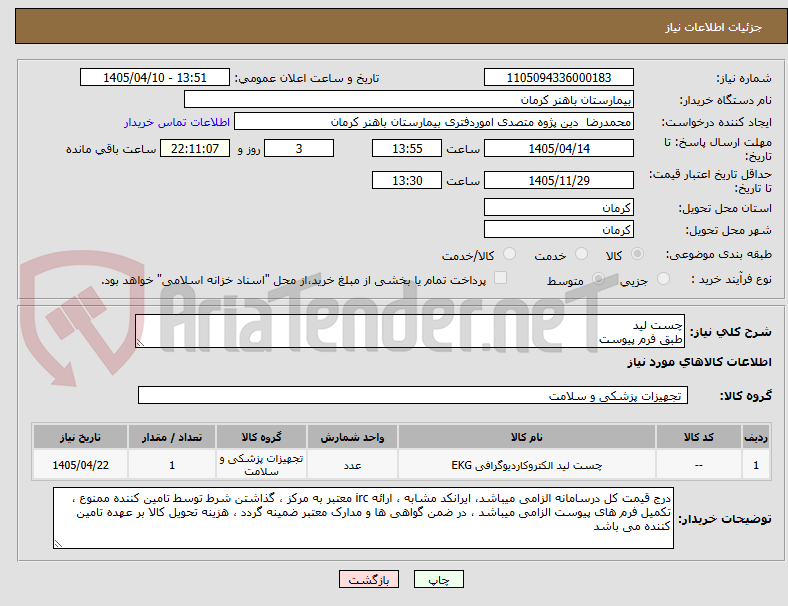Screen dimensions: 788x606
Task: Click the announcement date field 1405/04/10 - 13:51
Action: pos(155,77)
